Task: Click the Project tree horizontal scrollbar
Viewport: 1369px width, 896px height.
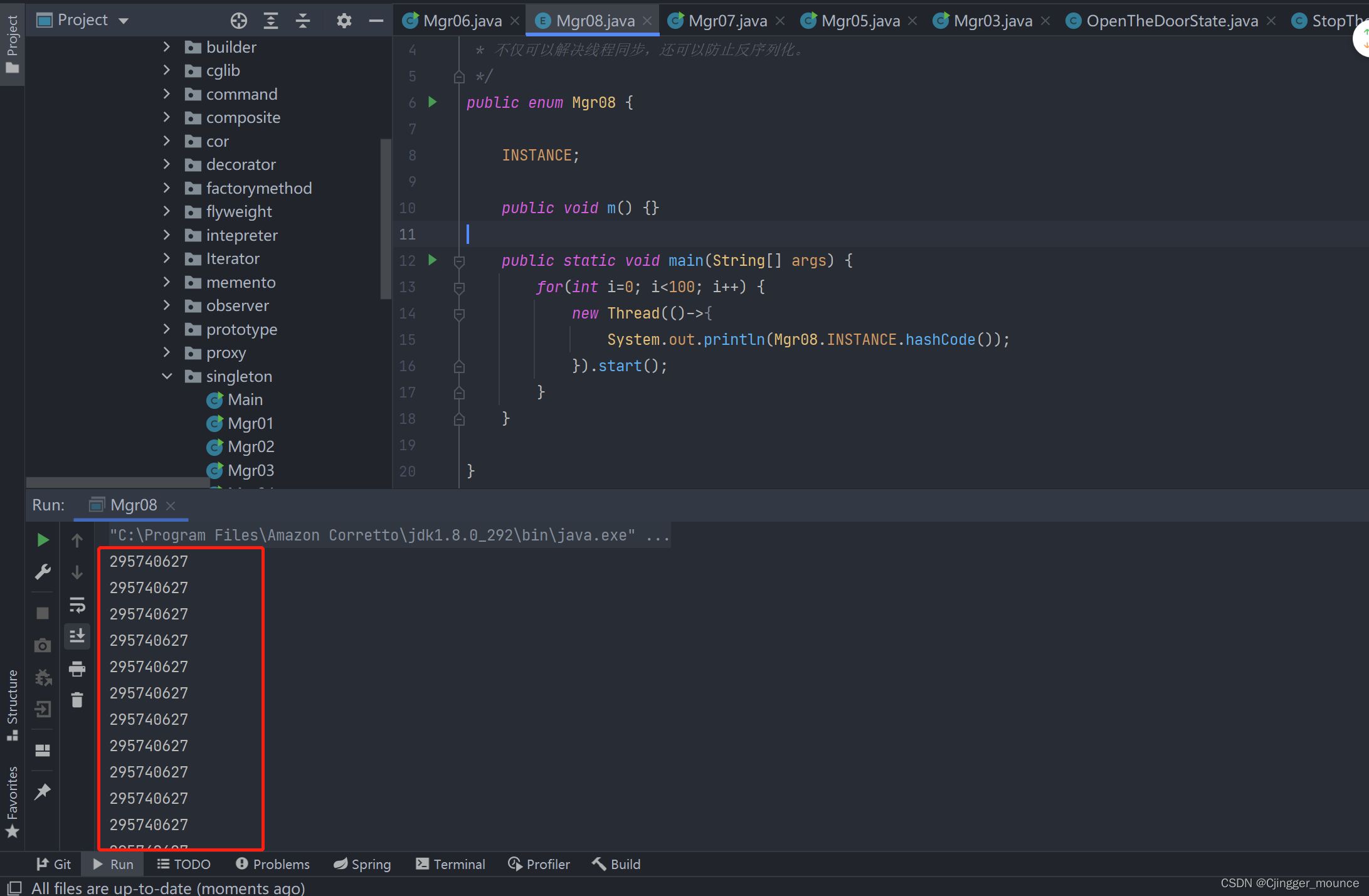Action: [118, 482]
